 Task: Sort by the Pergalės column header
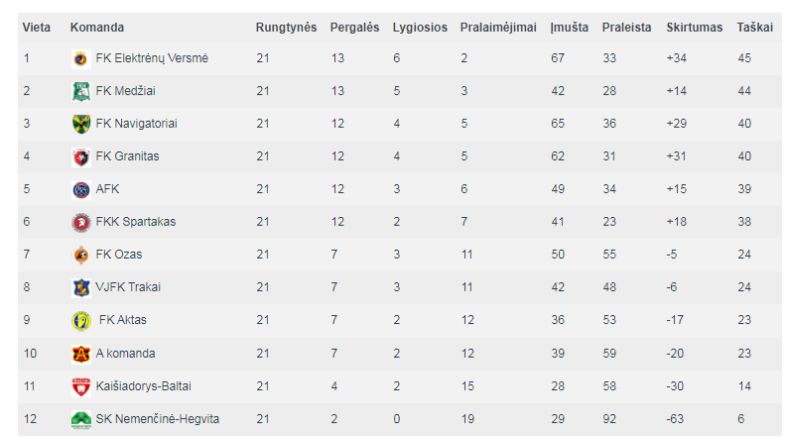click(354, 27)
